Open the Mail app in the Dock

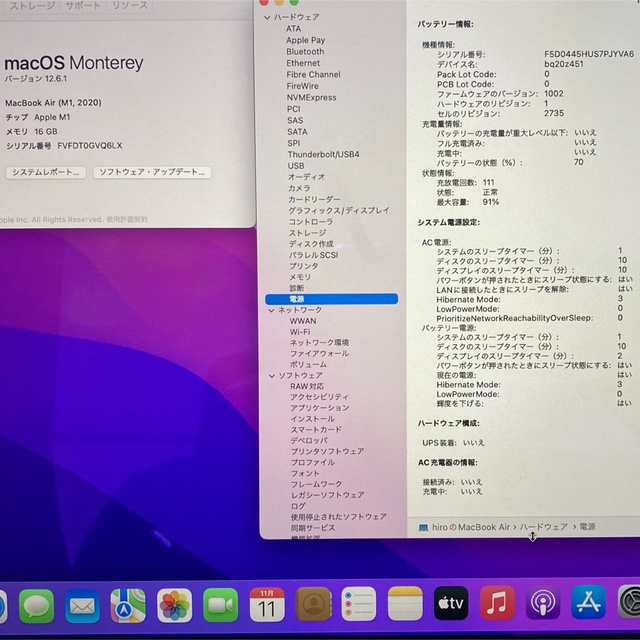pyautogui.click(x=82, y=606)
